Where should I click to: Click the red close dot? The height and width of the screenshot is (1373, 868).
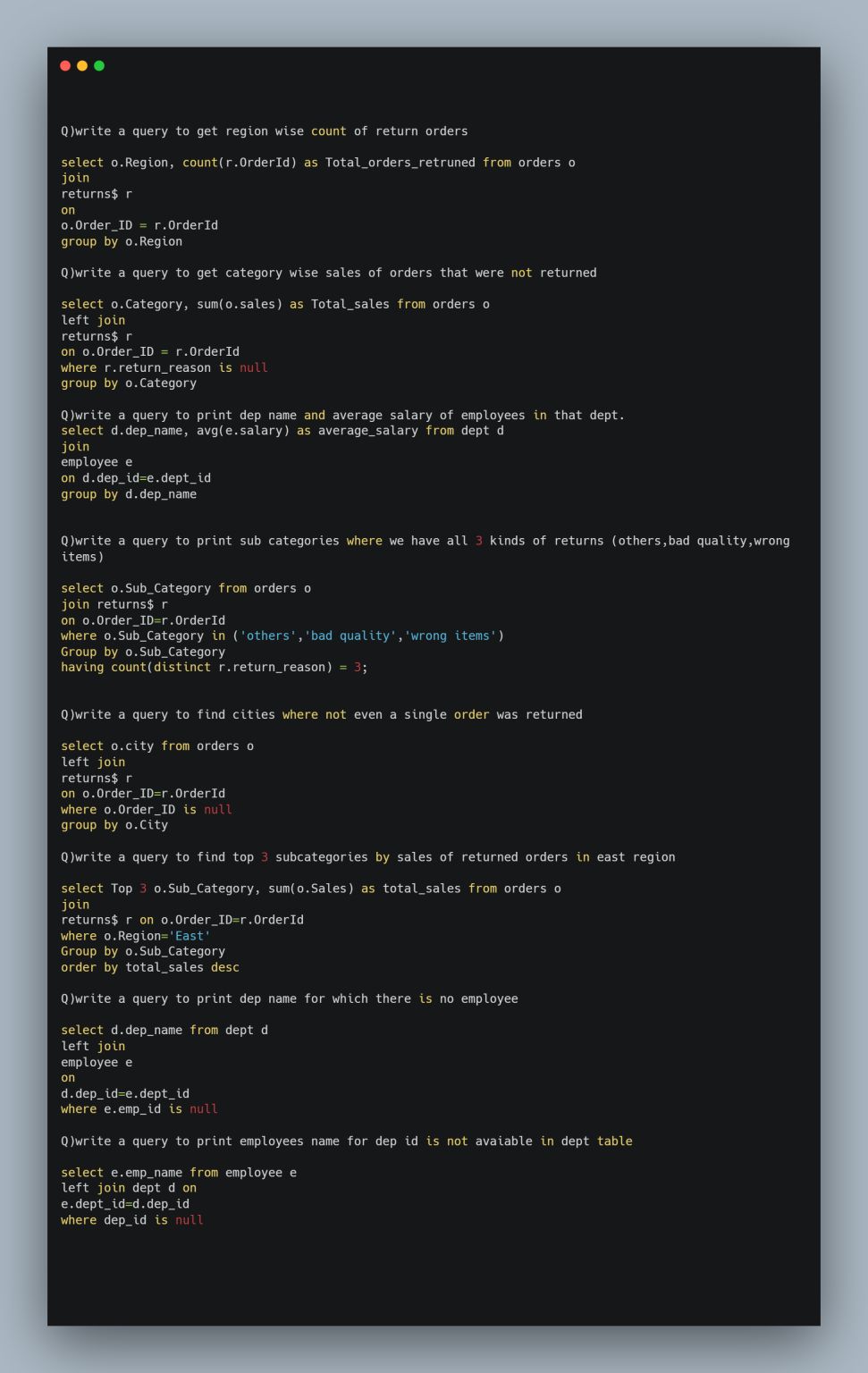[65, 65]
